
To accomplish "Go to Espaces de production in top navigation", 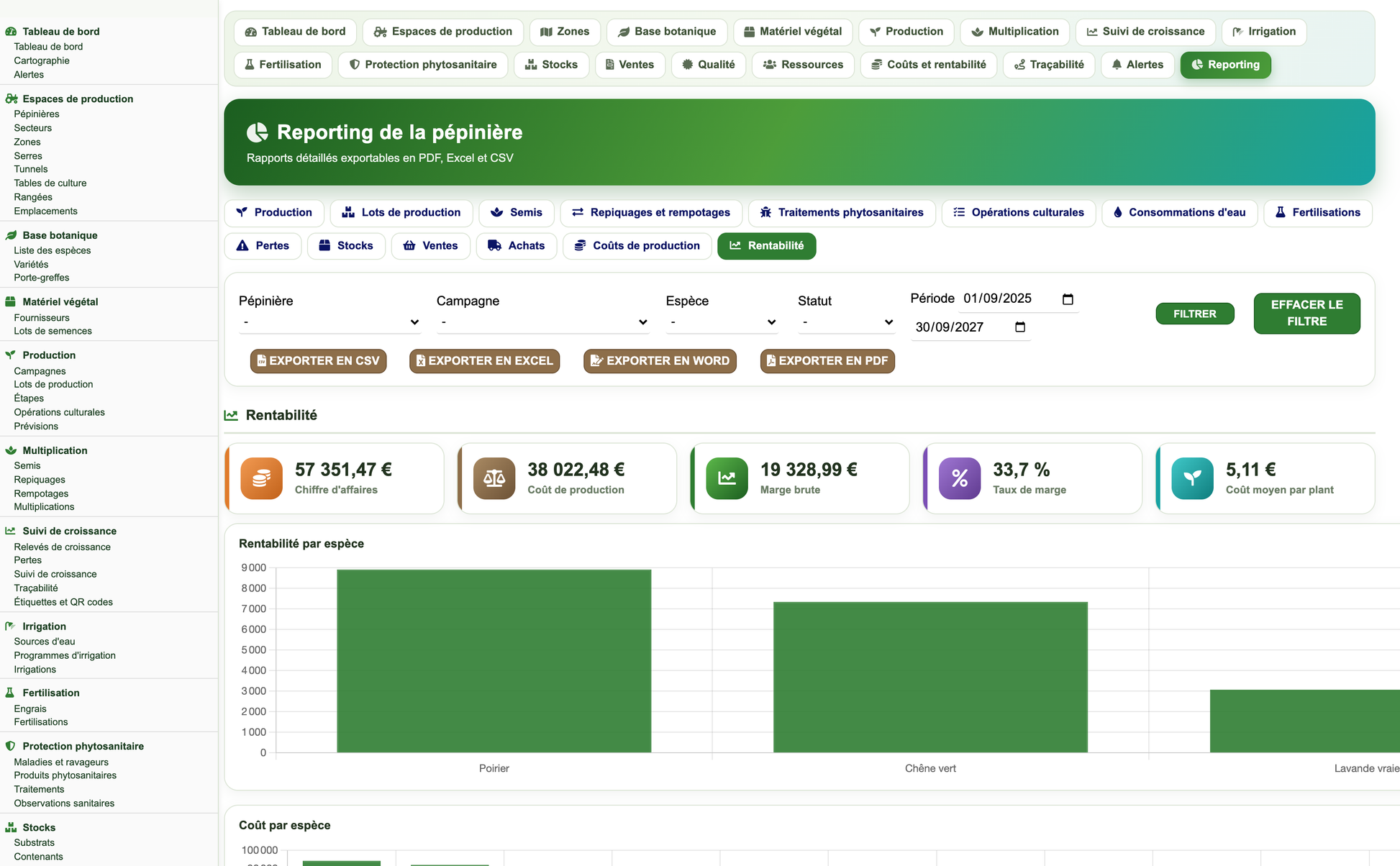I will [x=443, y=32].
